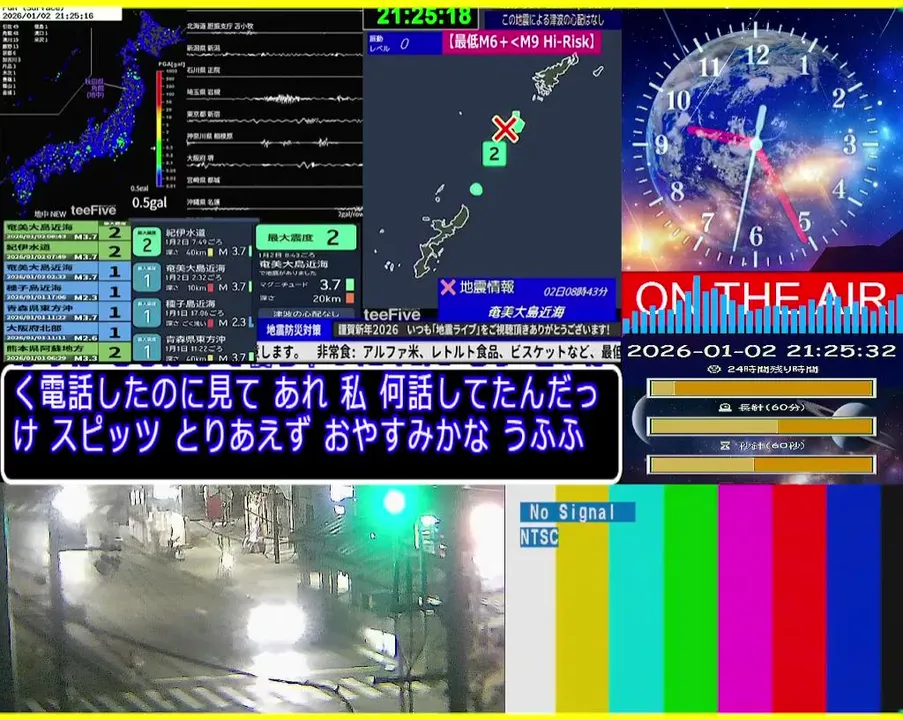This screenshot has width=903, height=720.
Task: Click orange depth square beside 20km
Action: 350,298
